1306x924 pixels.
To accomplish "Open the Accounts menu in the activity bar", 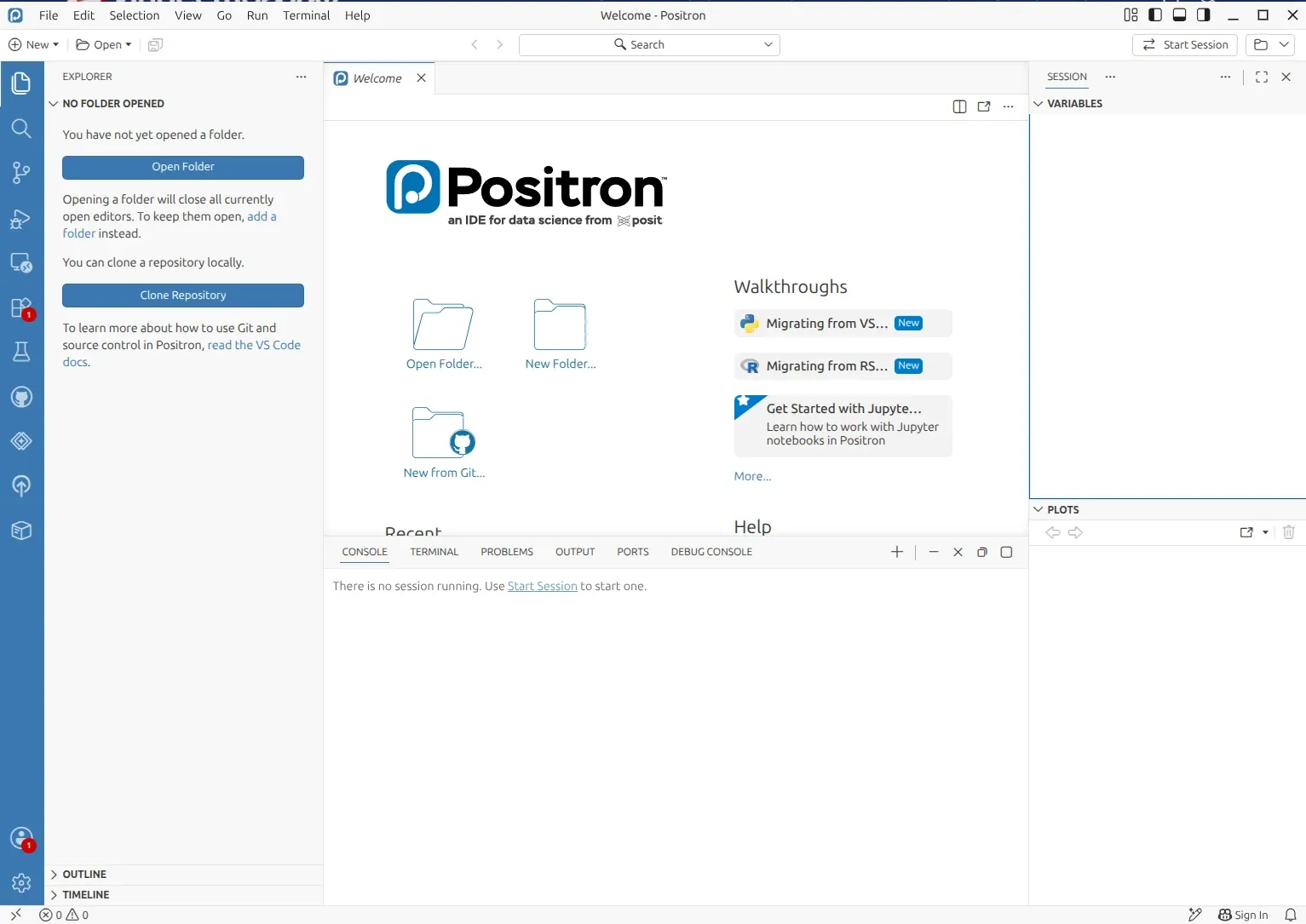I will tap(21, 839).
